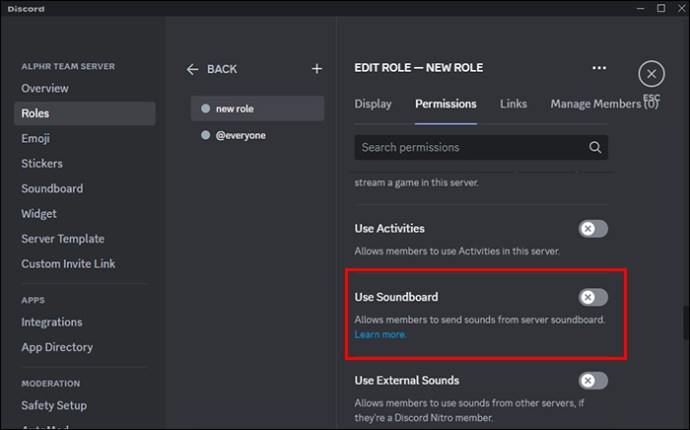Open Emoji settings

[x=35, y=139]
